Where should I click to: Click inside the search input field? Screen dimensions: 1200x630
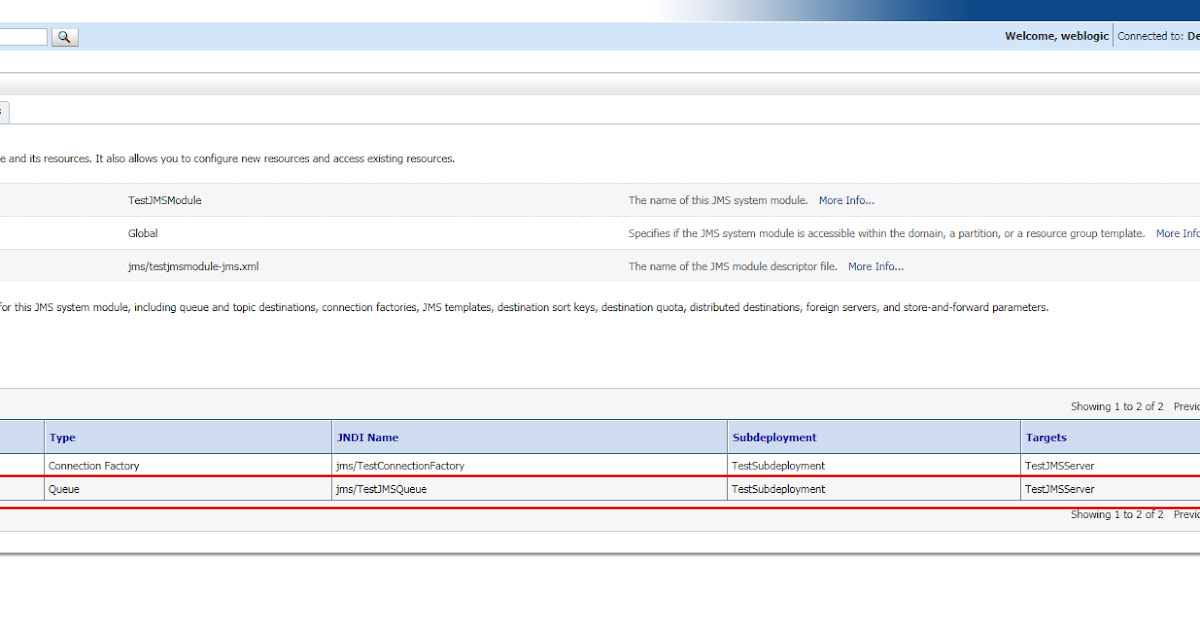[x=22, y=36]
